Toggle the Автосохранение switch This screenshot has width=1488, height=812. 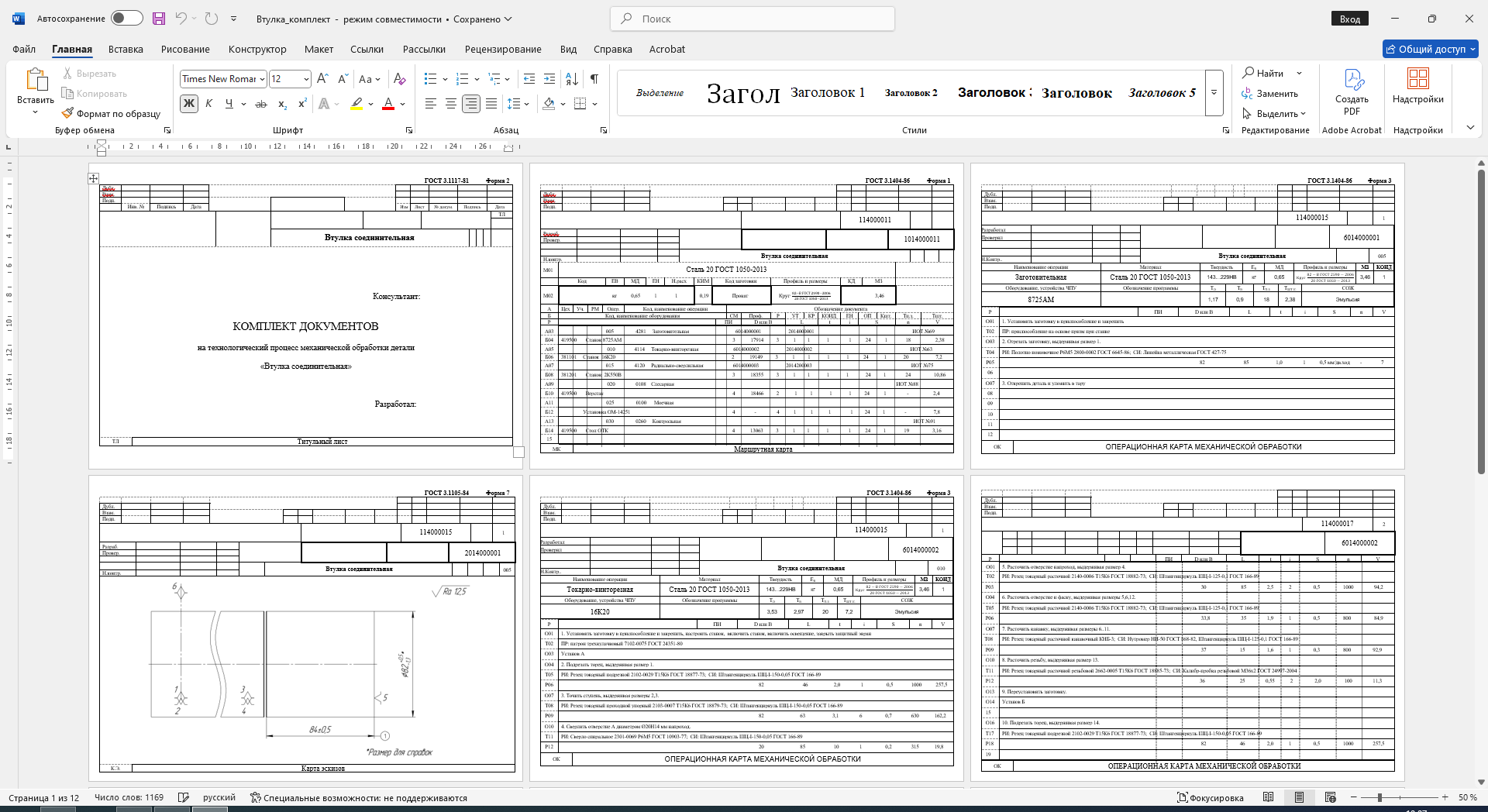(x=127, y=19)
